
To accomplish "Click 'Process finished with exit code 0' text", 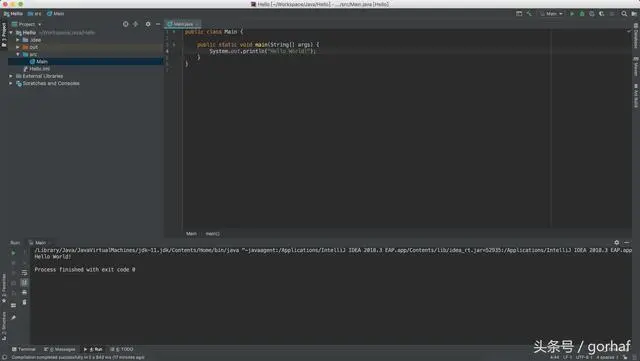I will tap(84, 270).
